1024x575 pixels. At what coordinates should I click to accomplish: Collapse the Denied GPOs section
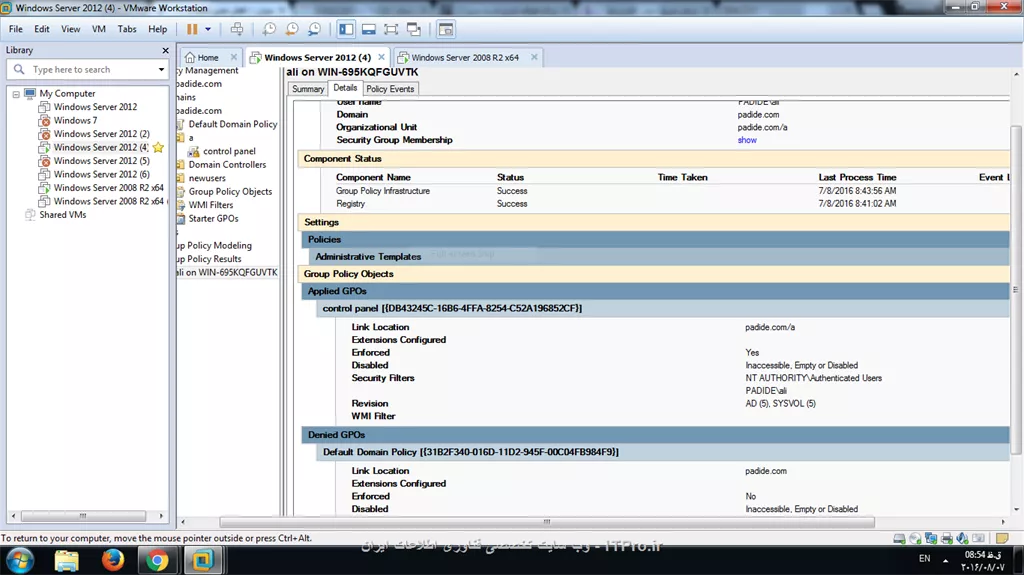coord(656,435)
